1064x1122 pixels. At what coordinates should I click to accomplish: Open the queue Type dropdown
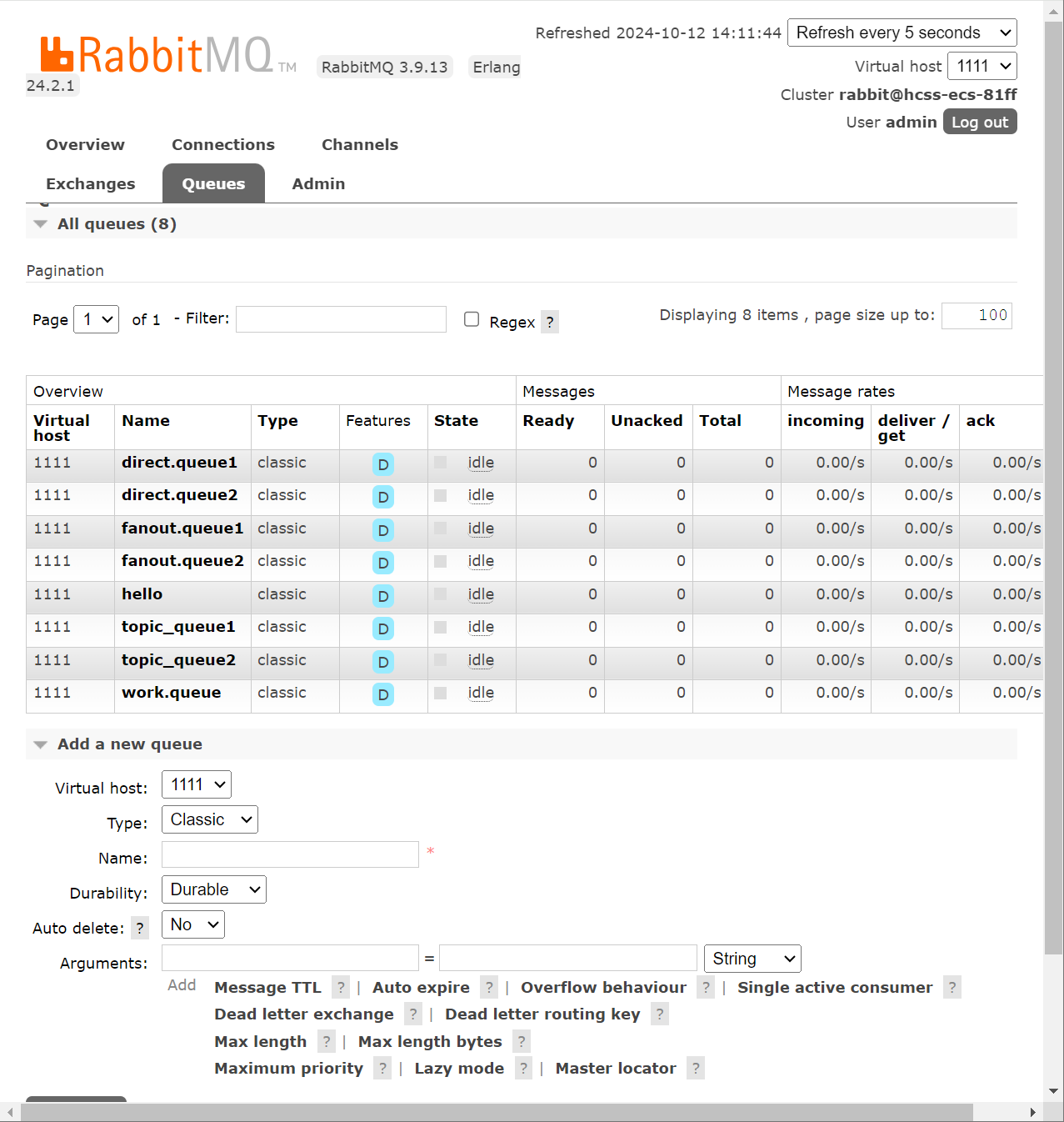(x=210, y=819)
